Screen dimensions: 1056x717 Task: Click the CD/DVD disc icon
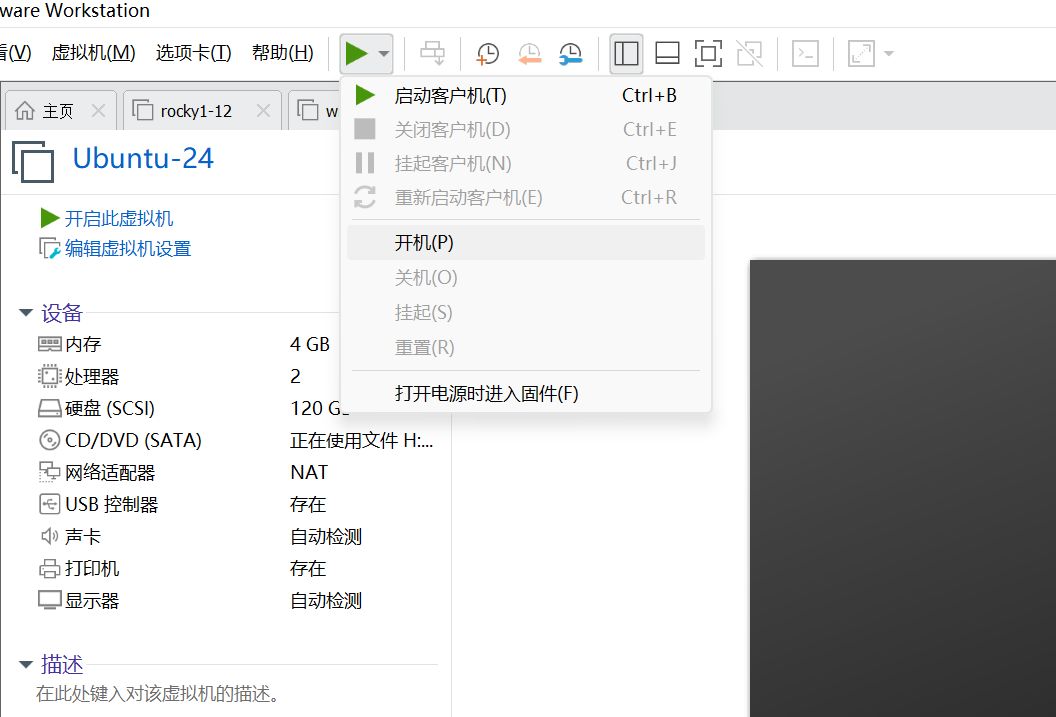[50, 440]
